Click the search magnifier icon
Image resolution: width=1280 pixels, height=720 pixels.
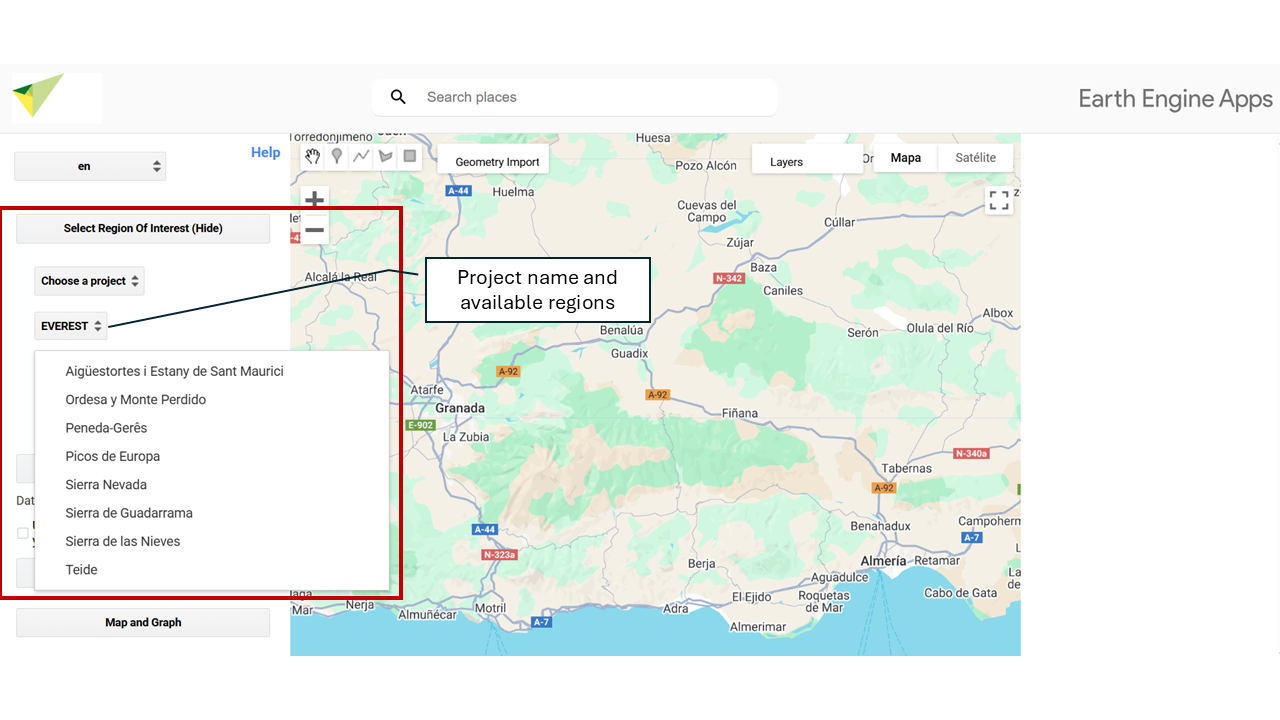[x=398, y=97]
